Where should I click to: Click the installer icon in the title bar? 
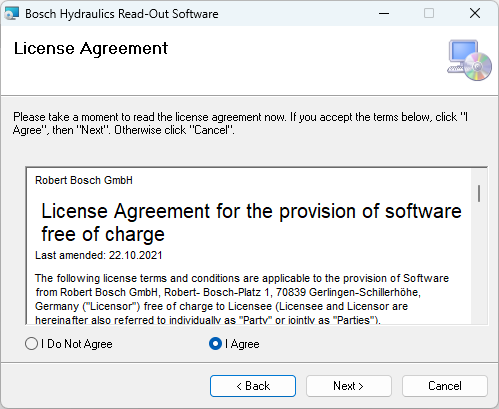11,14
